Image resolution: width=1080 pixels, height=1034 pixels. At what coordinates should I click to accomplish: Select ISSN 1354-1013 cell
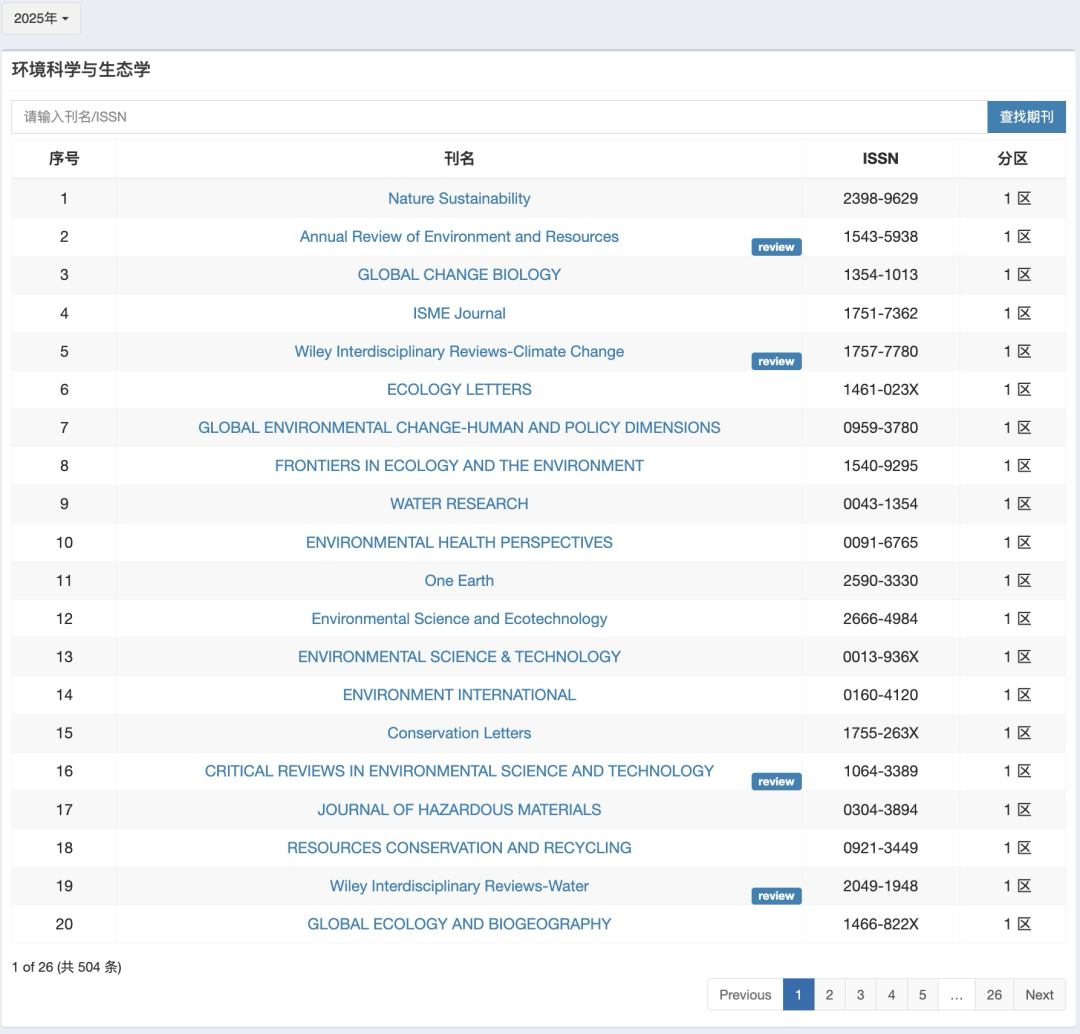(880, 275)
